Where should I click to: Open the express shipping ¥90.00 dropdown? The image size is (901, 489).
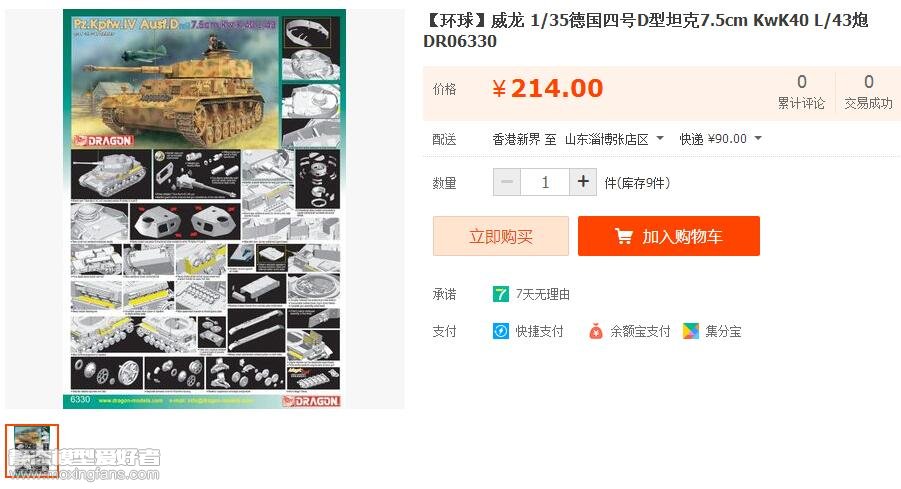(x=721, y=138)
